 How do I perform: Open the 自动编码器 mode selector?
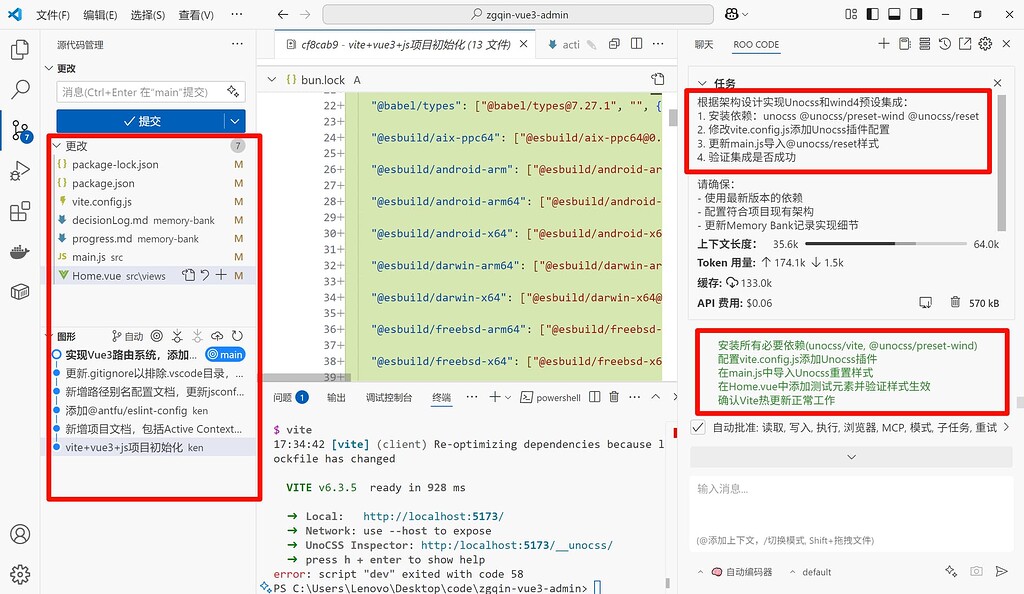(x=735, y=572)
